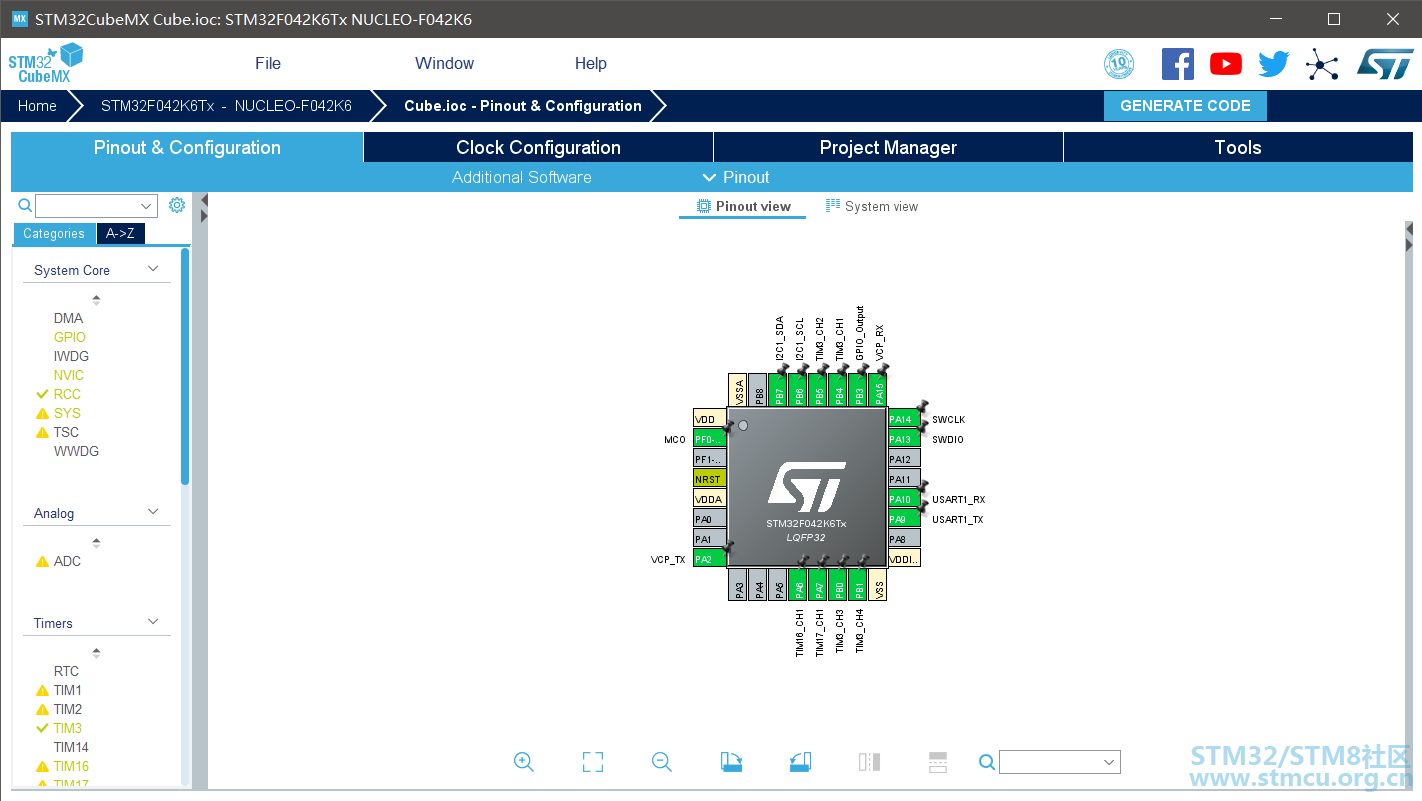Screen dimensions: 1422x801
Task: Fit the chip to the view
Action: point(593,762)
